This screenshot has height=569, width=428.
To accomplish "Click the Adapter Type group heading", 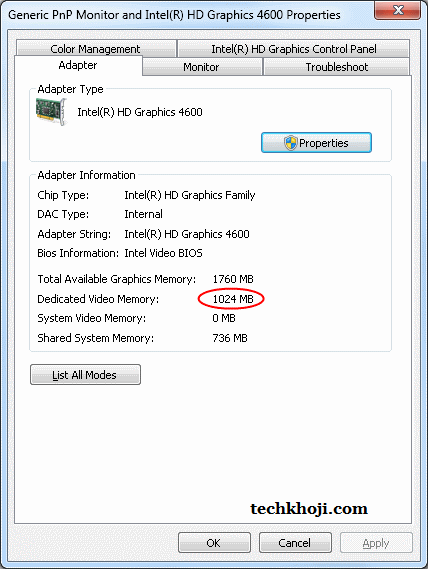I will pyautogui.click(x=70, y=89).
